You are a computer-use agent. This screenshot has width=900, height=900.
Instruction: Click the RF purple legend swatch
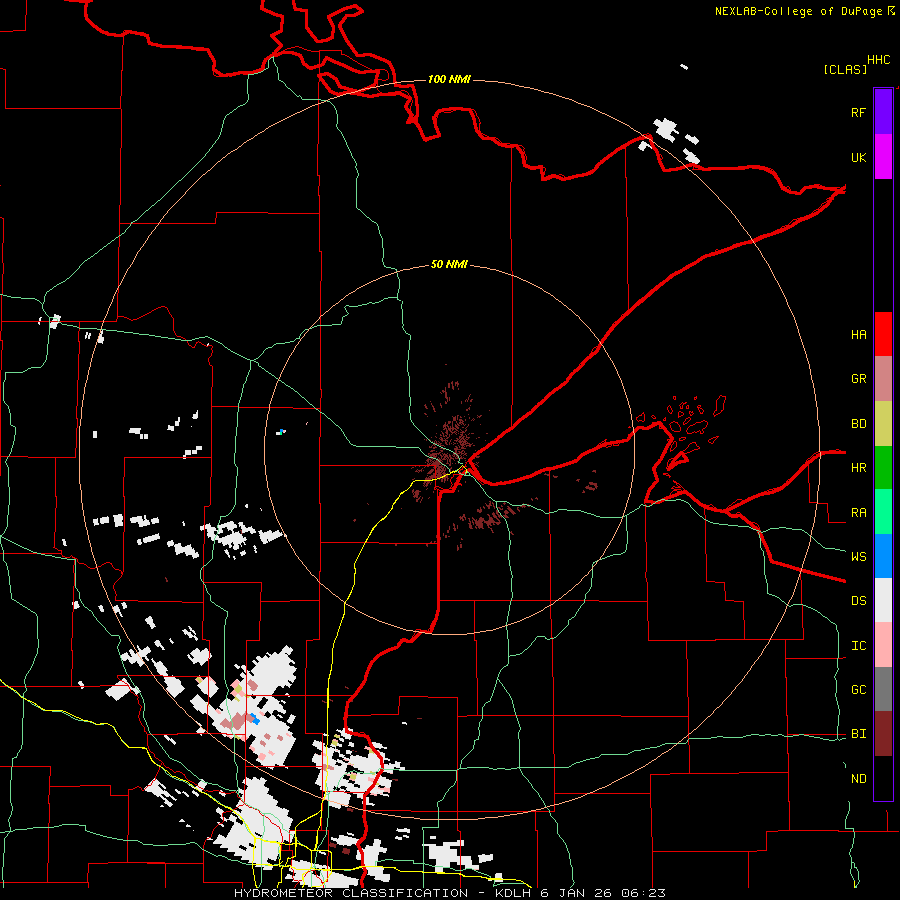[x=883, y=112]
